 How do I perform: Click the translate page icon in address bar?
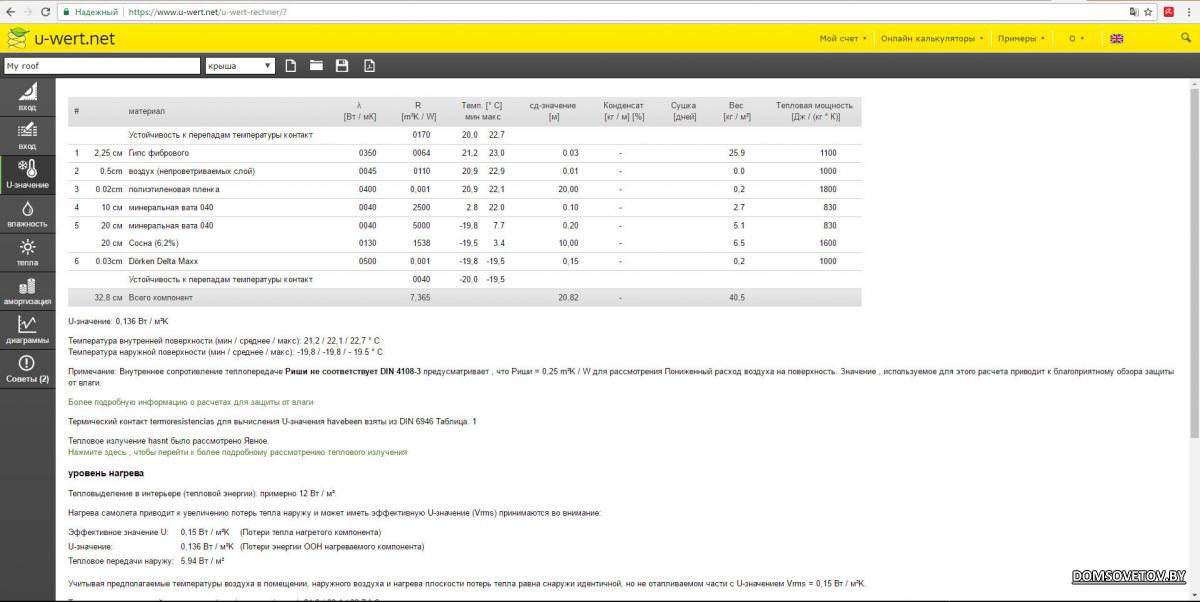[1132, 11]
